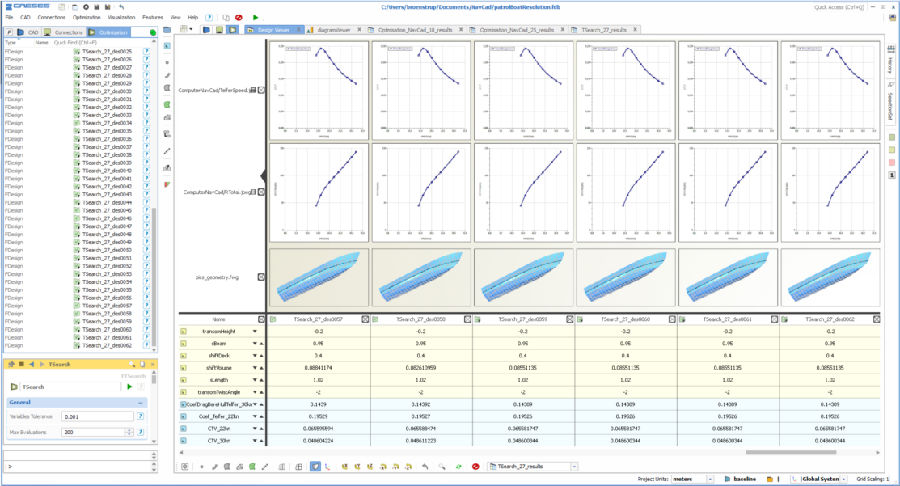This screenshot has width=900, height=486.
Task: Open sort dropdown arrow for sLength row
Action: tap(255, 380)
